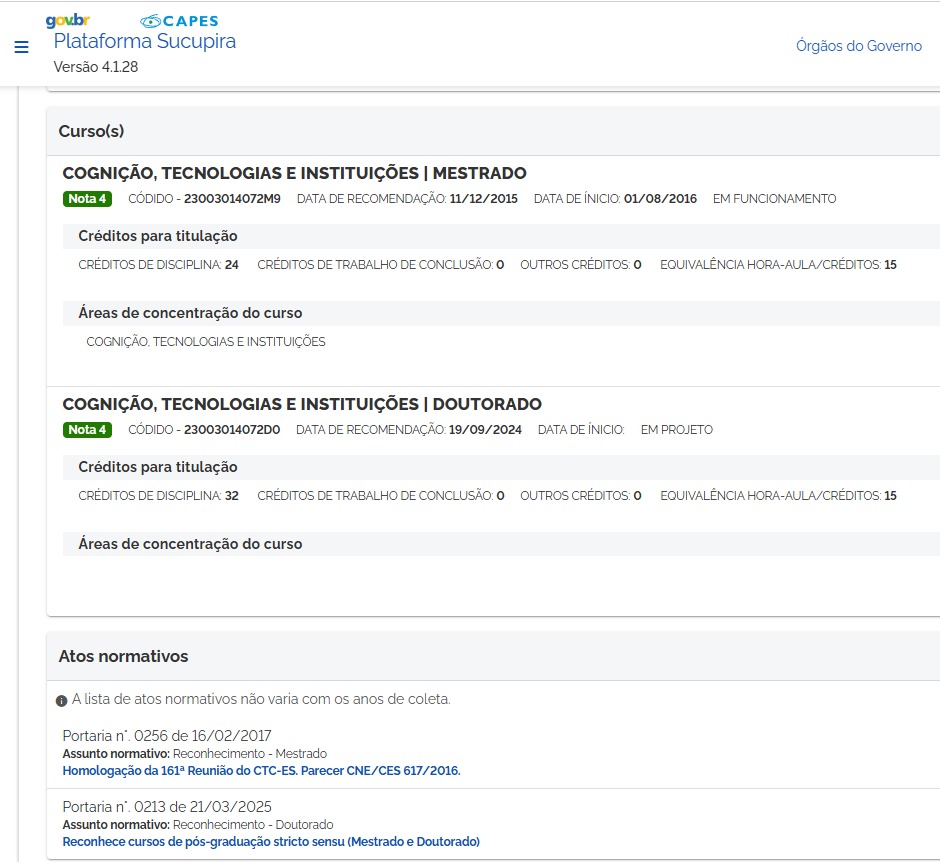Select the Atos normativos section header

[x=123, y=656]
